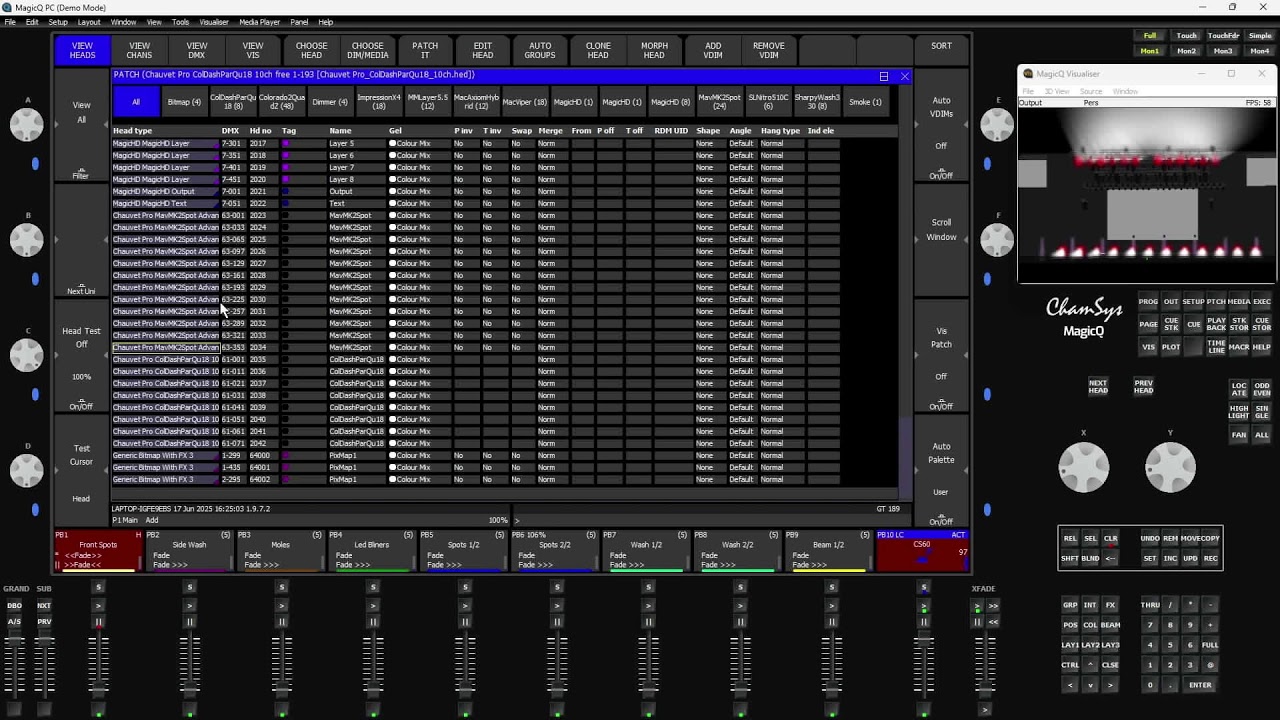Click the PATCH IT button
Screen dimensions: 1280x720
425,51
